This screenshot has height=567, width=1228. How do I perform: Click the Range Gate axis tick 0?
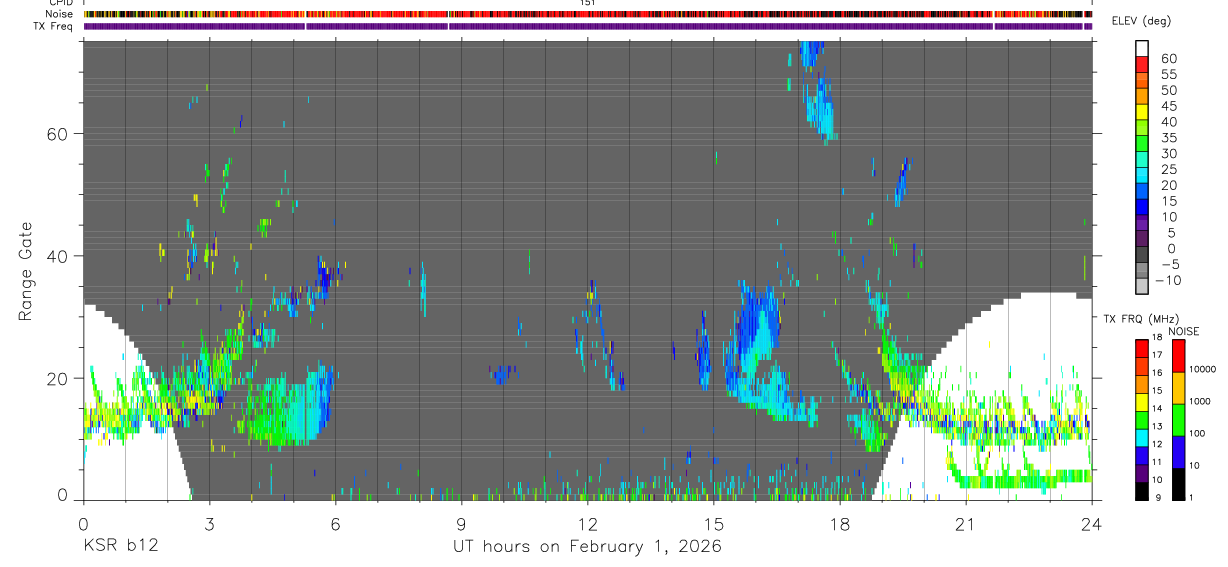click(64, 495)
